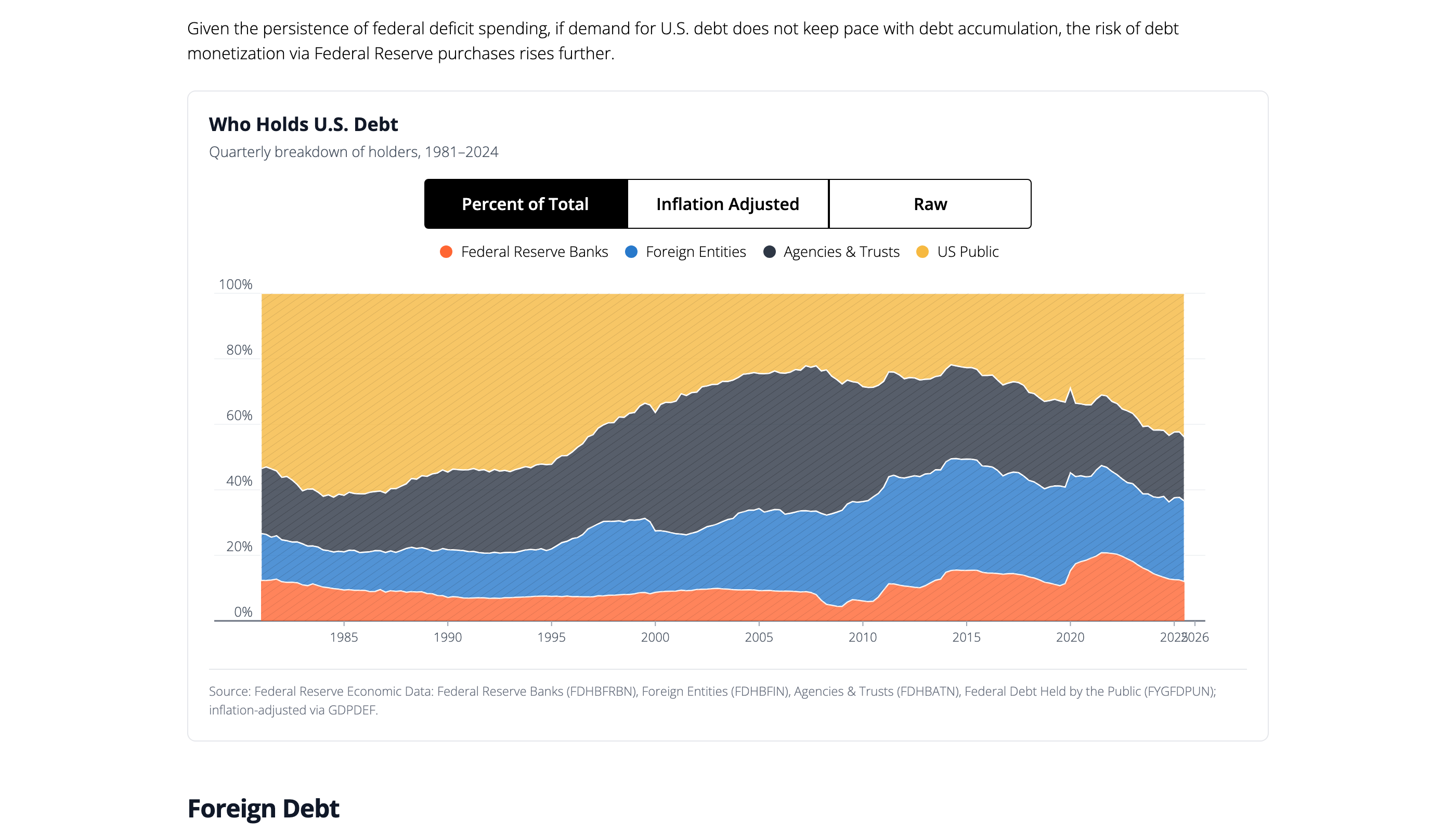Screen dimensions: 1456x832
Task: Toggle the Agencies & Trusts series label
Action: [x=841, y=252]
